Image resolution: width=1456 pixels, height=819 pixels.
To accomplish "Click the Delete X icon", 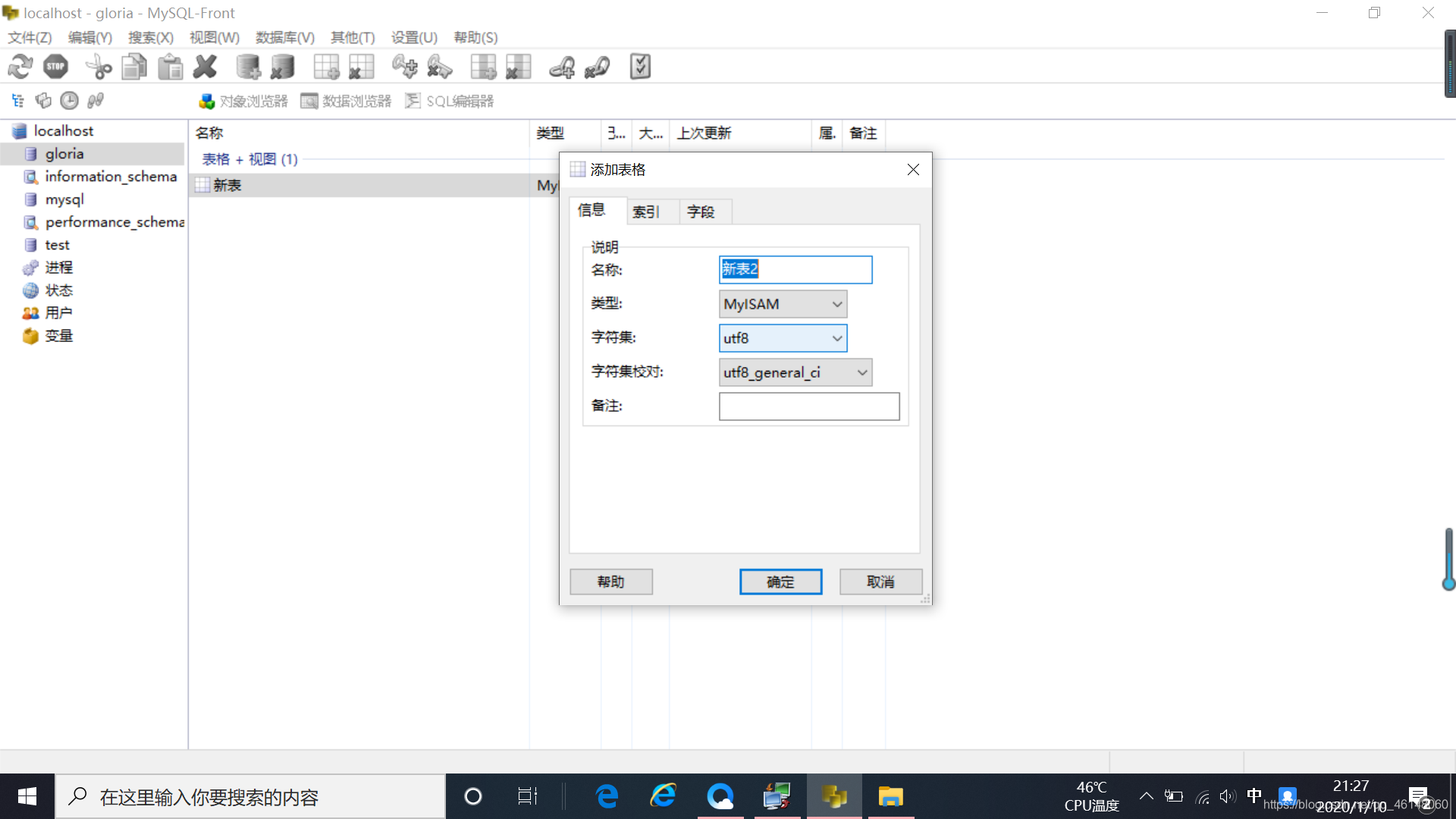I will (205, 67).
